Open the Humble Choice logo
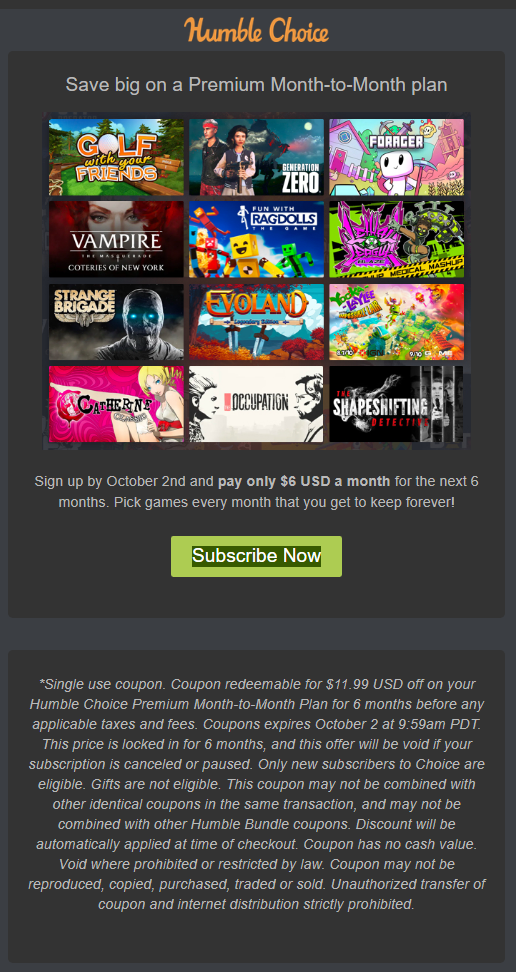 point(256,30)
